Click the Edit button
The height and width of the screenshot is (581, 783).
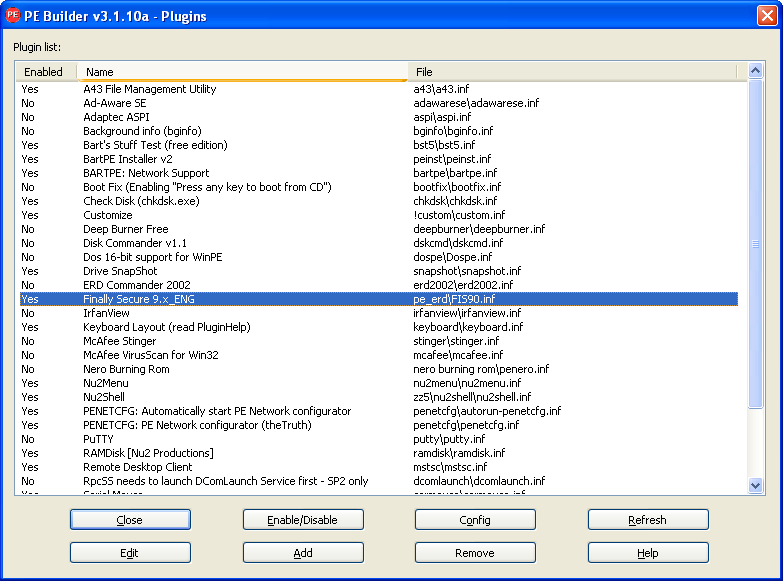pos(130,553)
